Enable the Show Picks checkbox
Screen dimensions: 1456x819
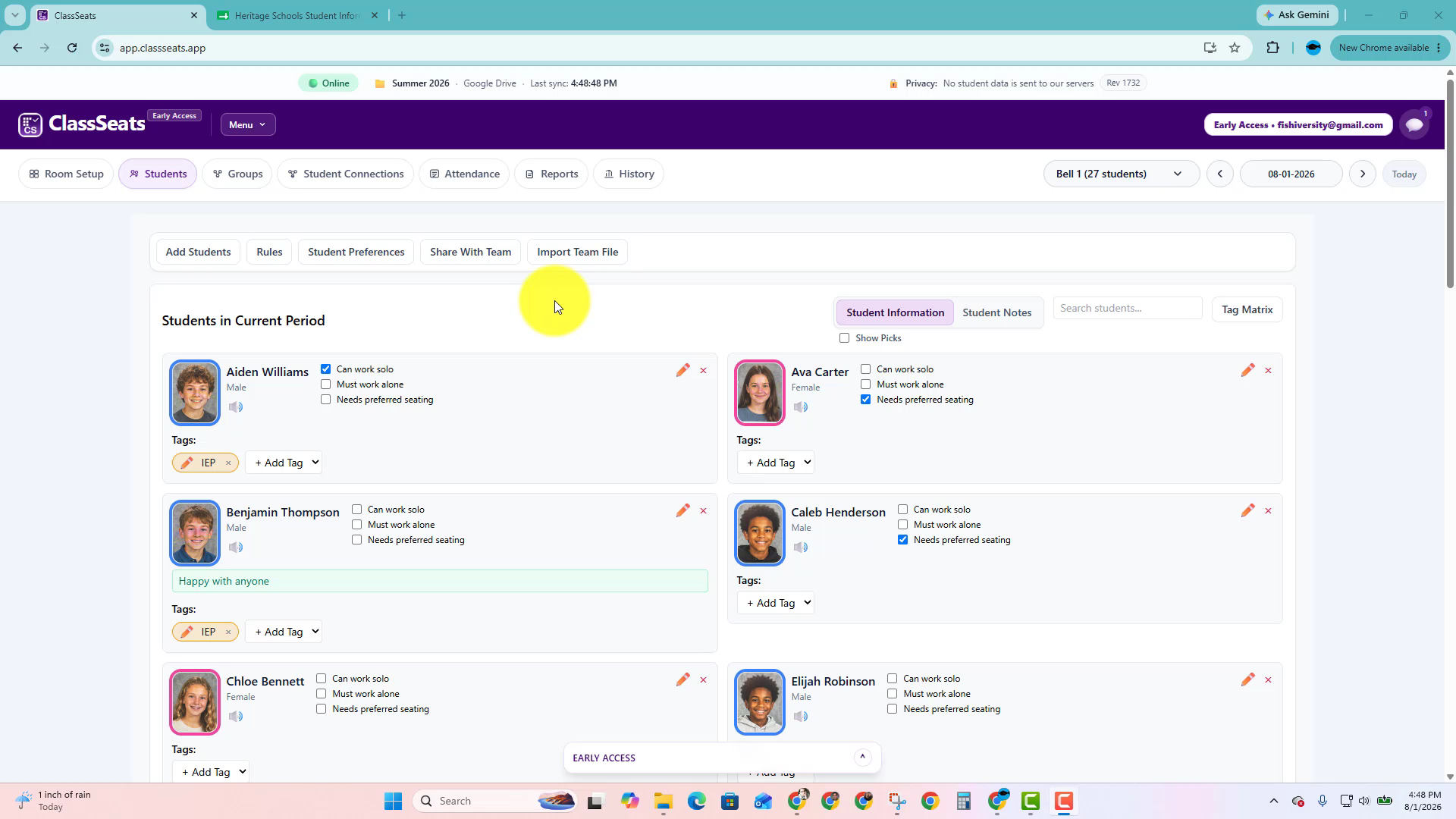(x=845, y=338)
